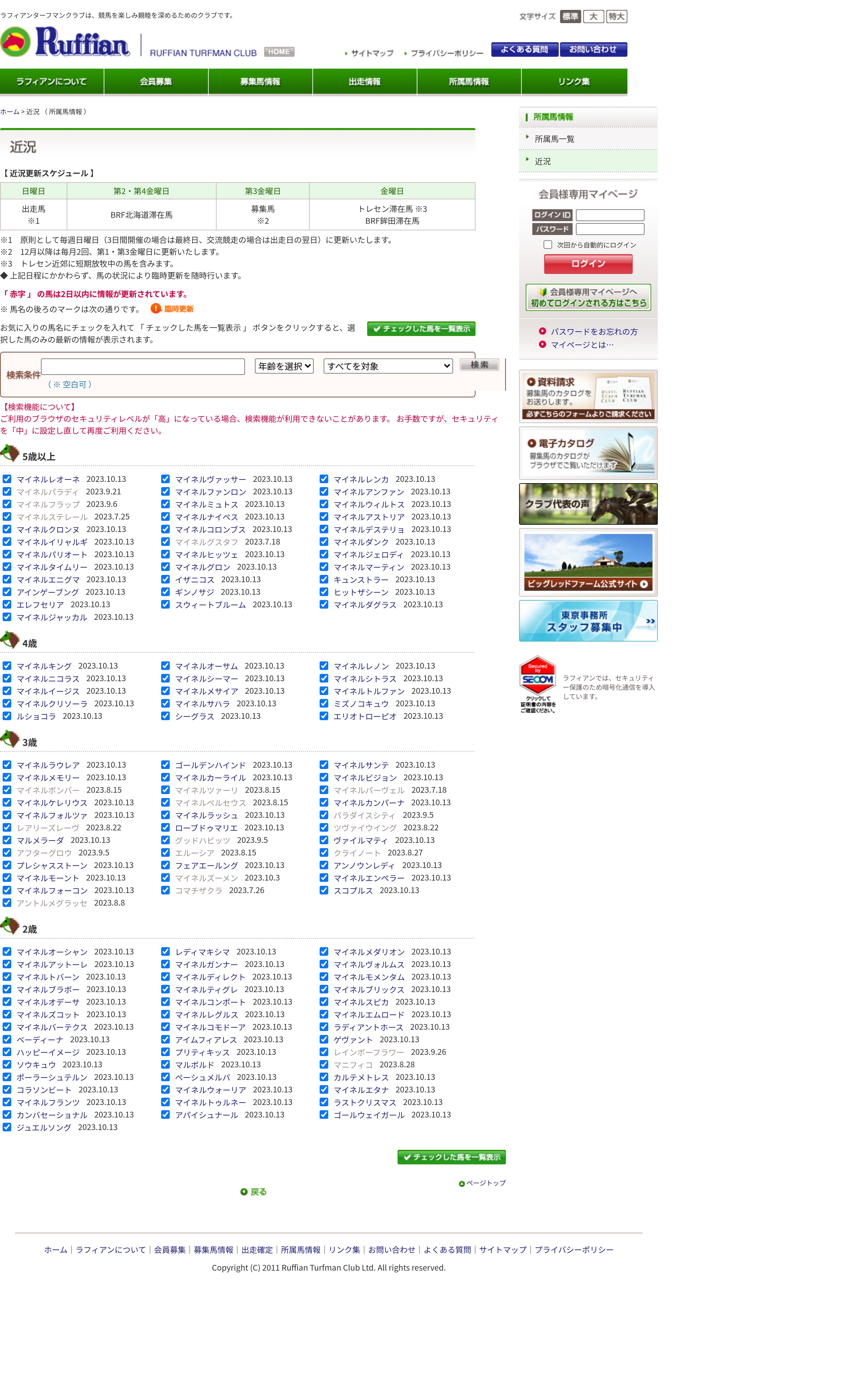Click the 戻る back link

pyautogui.click(x=253, y=1192)
